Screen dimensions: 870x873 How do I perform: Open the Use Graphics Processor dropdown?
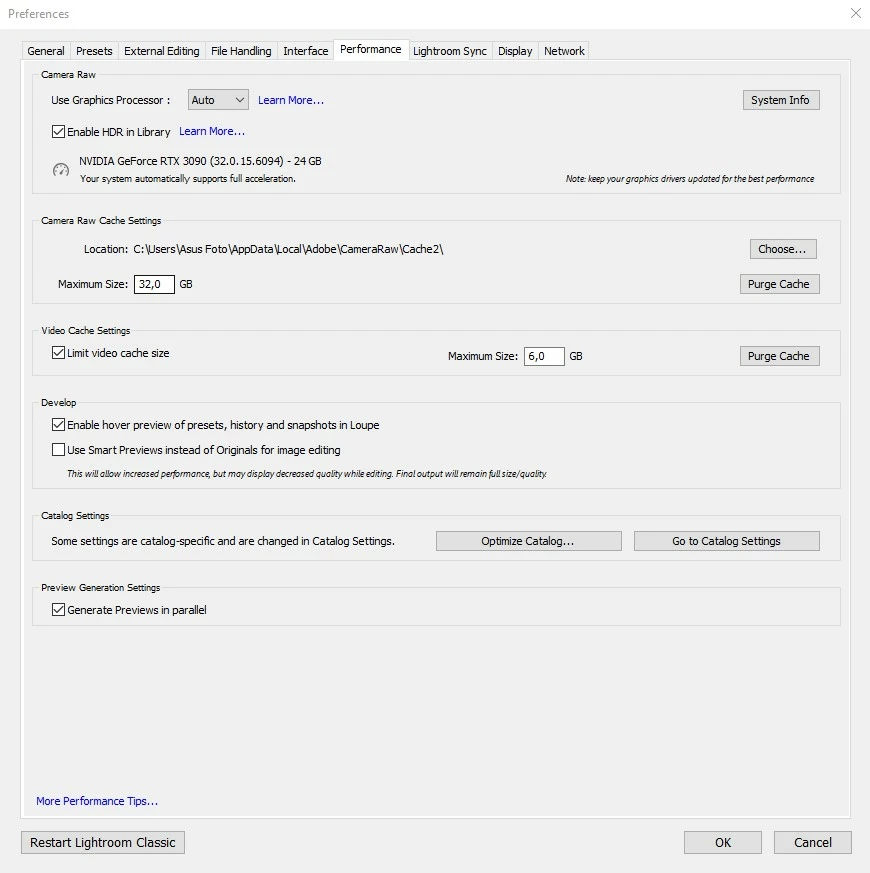[x=218, y=100]
